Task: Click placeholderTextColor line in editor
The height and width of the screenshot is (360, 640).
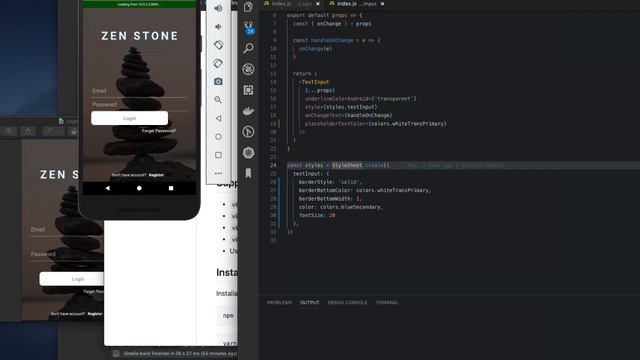Action: tap(376, 124)
